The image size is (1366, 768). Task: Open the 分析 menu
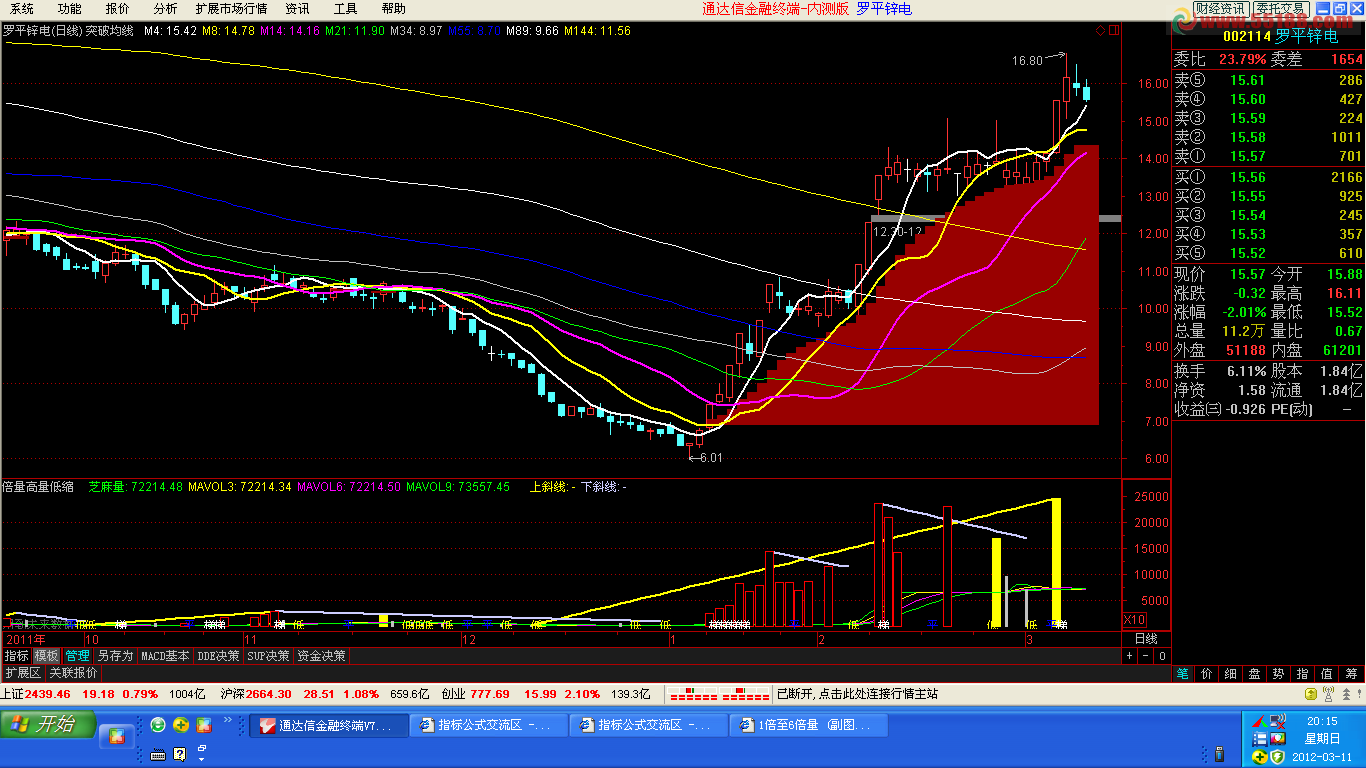pyautogui.click(x=166, y=9)
